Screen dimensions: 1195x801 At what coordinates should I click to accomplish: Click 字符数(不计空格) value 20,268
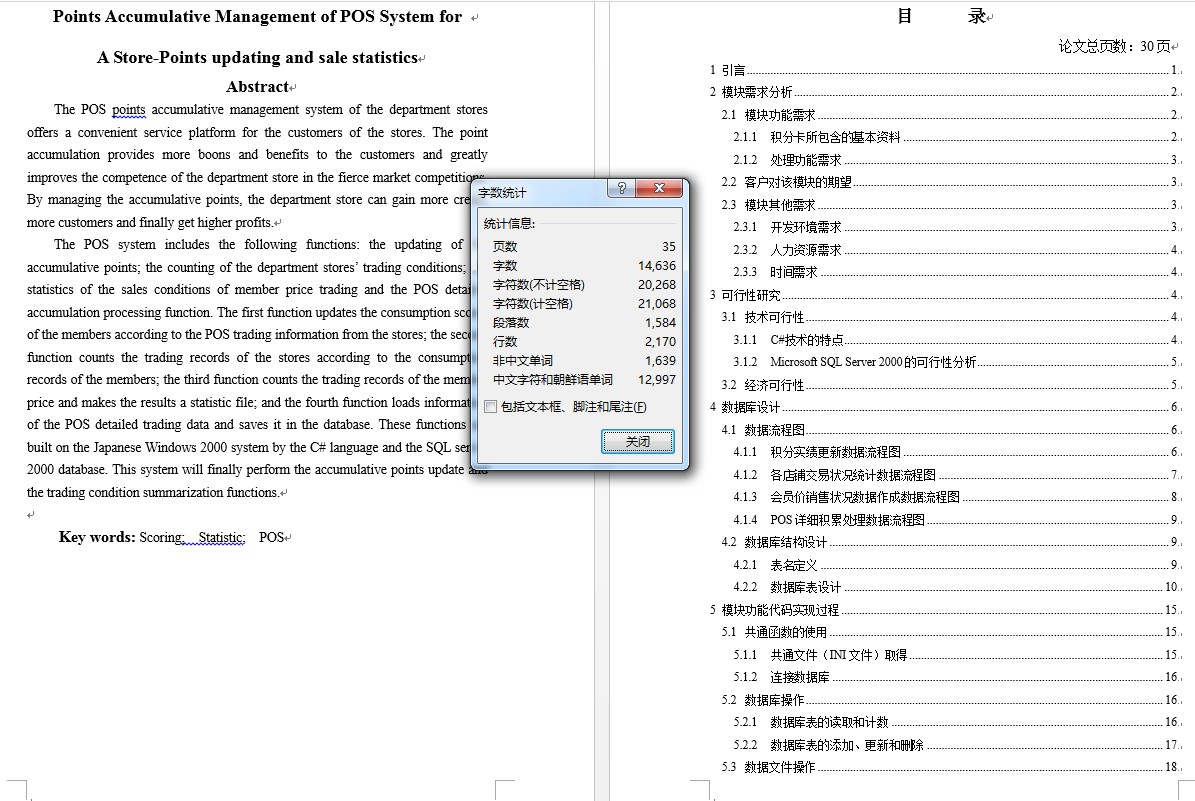point(657,284)
